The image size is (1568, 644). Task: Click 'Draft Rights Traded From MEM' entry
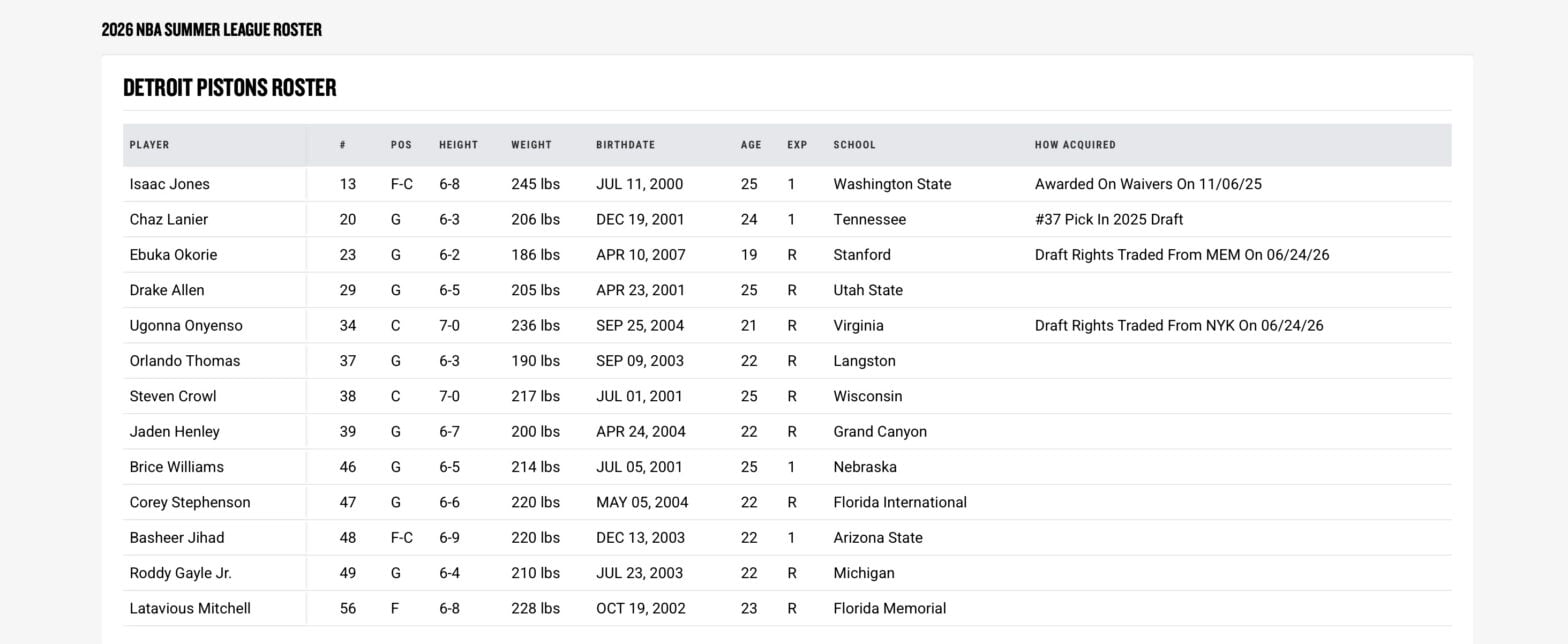point(1182,255)
